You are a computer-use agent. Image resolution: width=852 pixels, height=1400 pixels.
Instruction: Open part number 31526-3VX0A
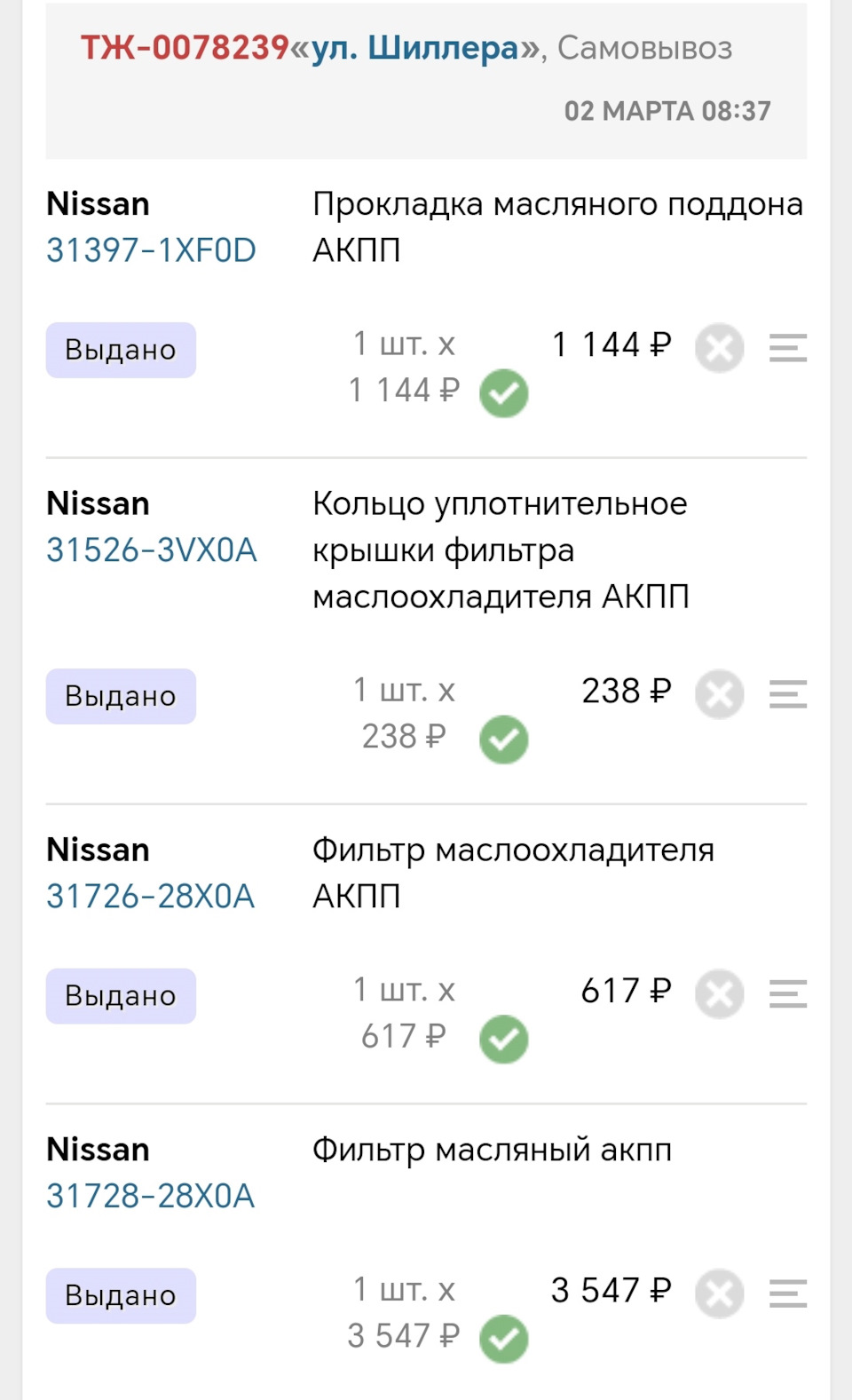pos(152,550)
